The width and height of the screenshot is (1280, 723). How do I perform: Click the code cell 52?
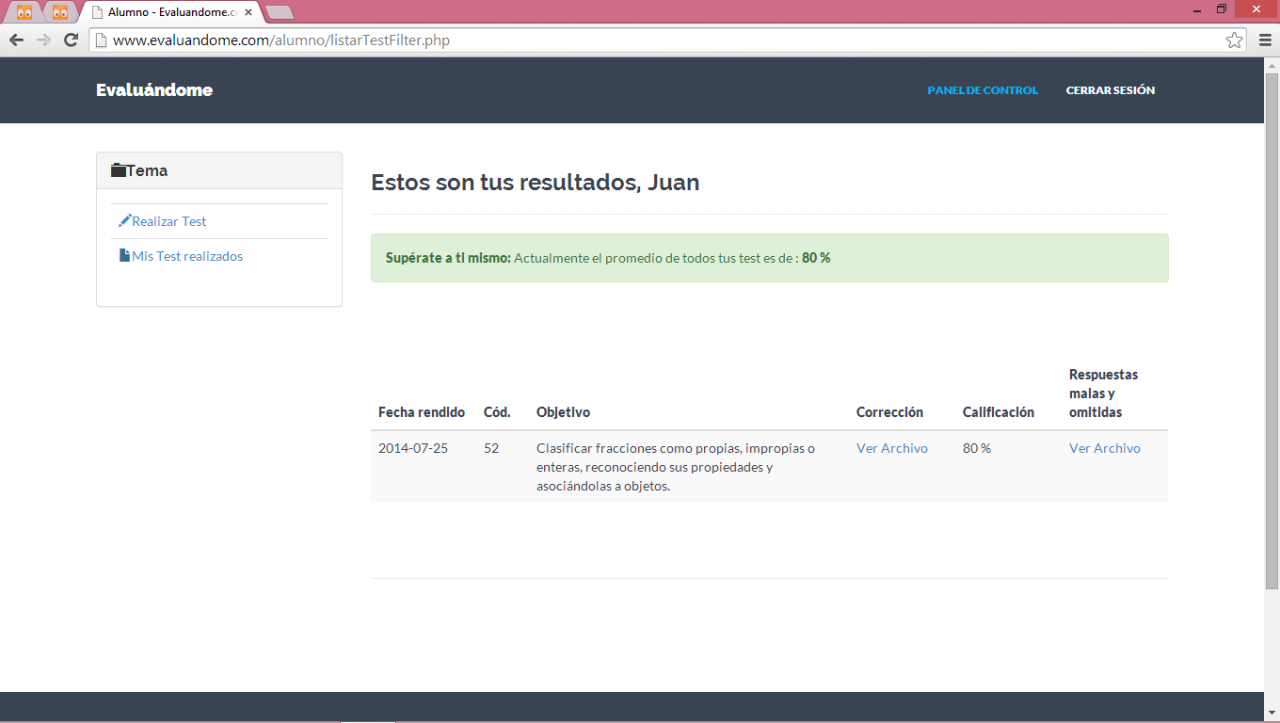coord(491,448)
